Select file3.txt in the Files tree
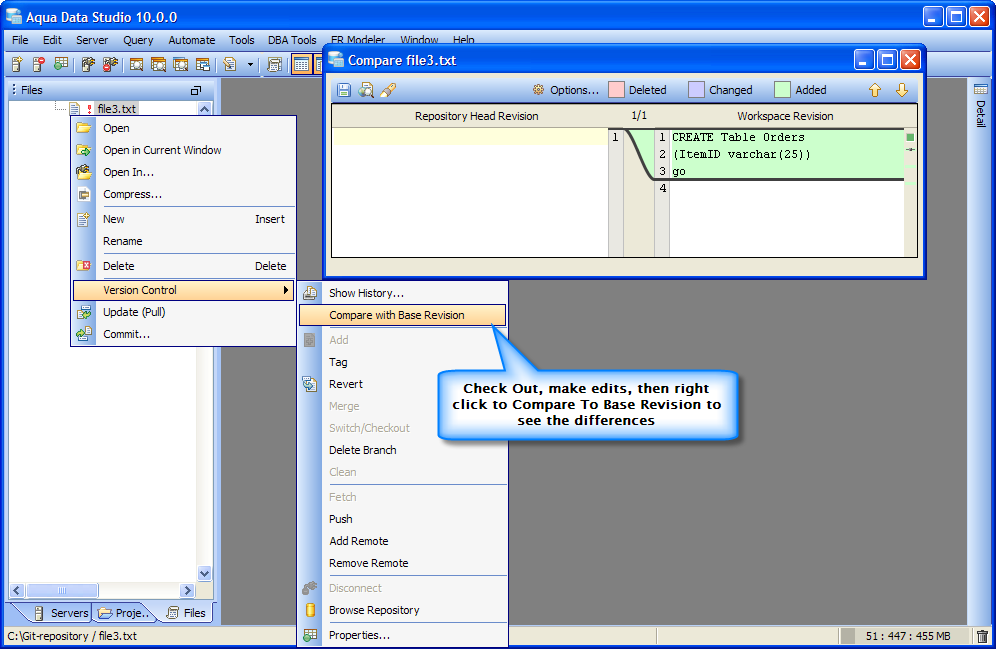The image size is (996, 649). pos(116,109)
